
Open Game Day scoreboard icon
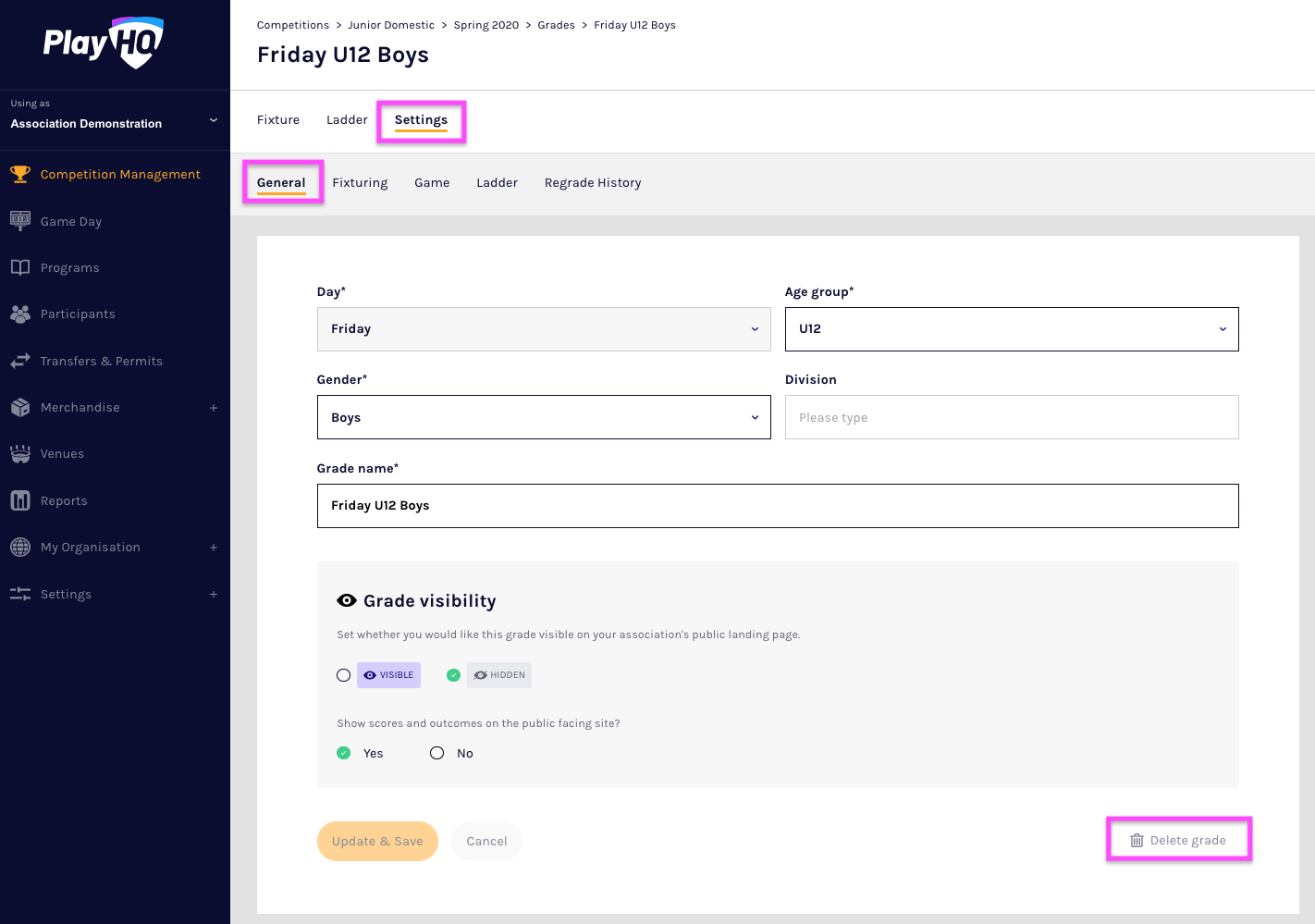(x=20, y=221)
